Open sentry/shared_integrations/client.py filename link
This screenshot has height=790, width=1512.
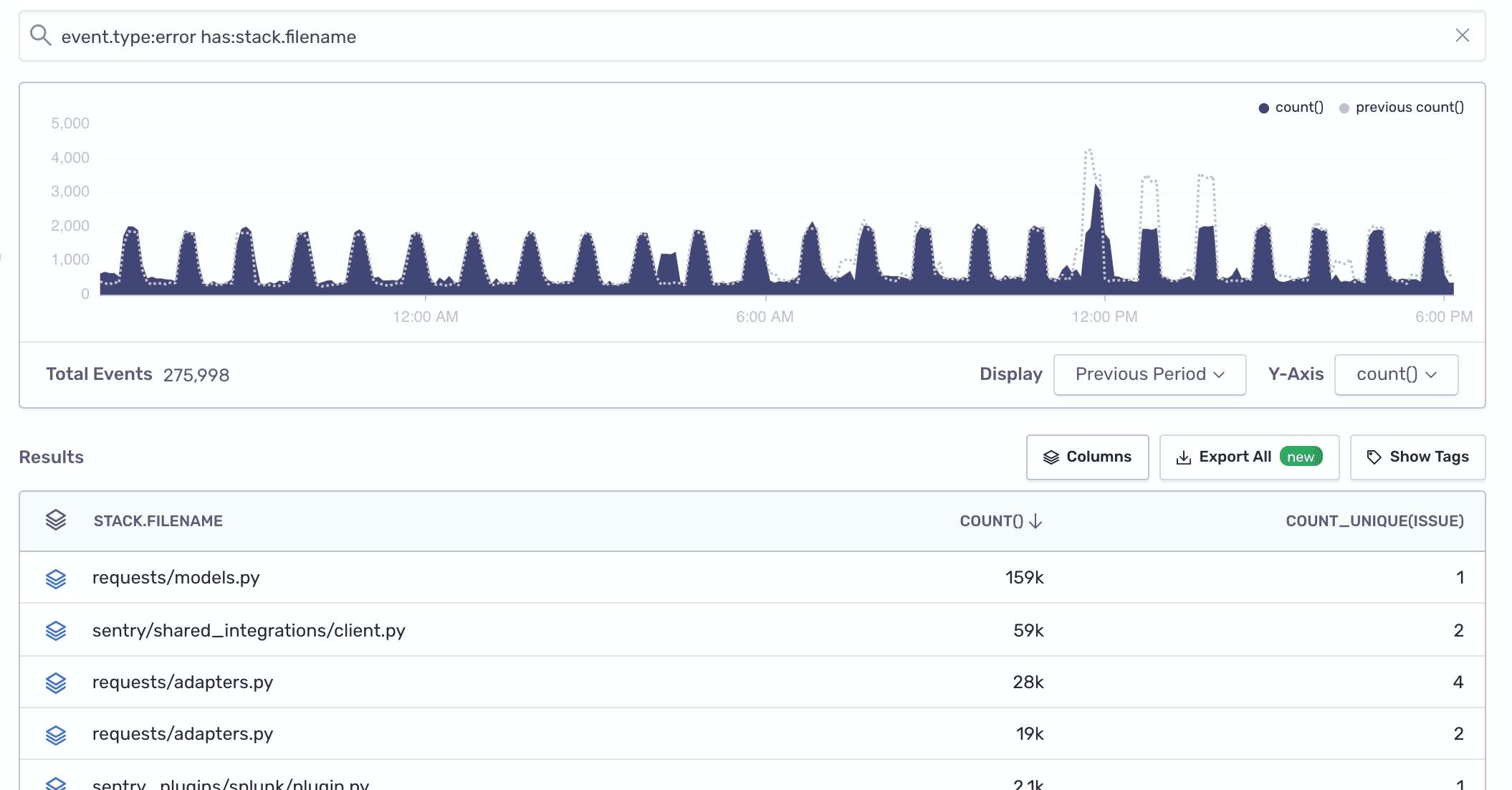click(249, 631)
